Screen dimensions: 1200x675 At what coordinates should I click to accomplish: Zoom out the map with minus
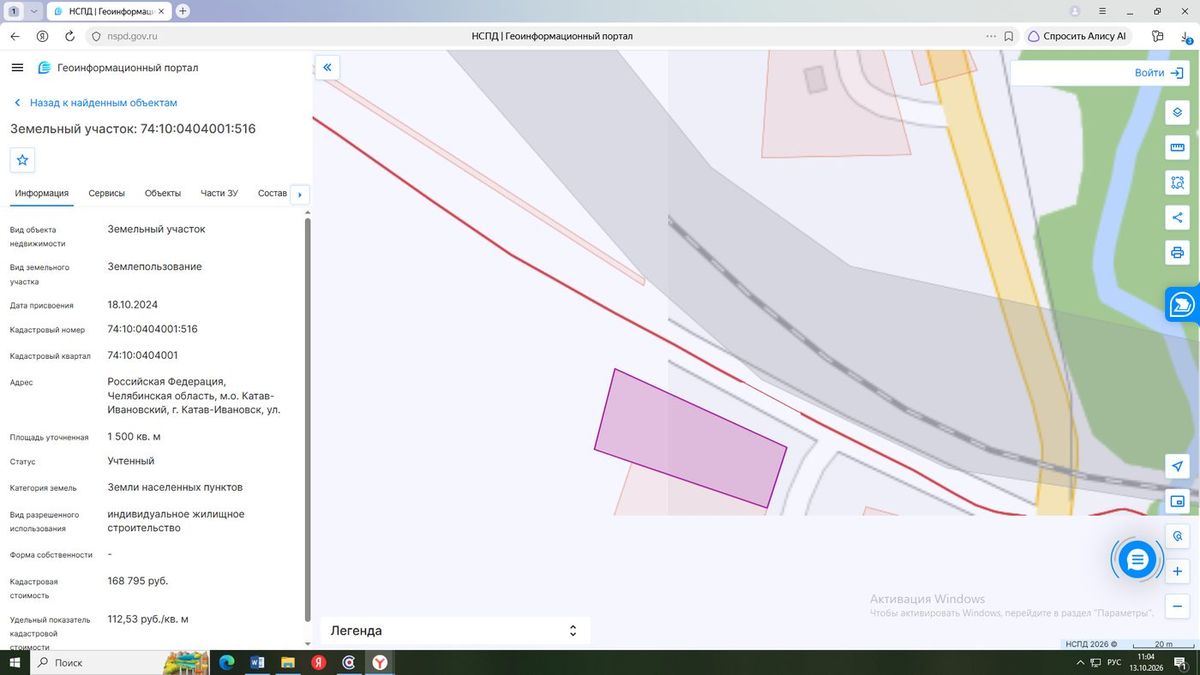tap(1177, 606)
